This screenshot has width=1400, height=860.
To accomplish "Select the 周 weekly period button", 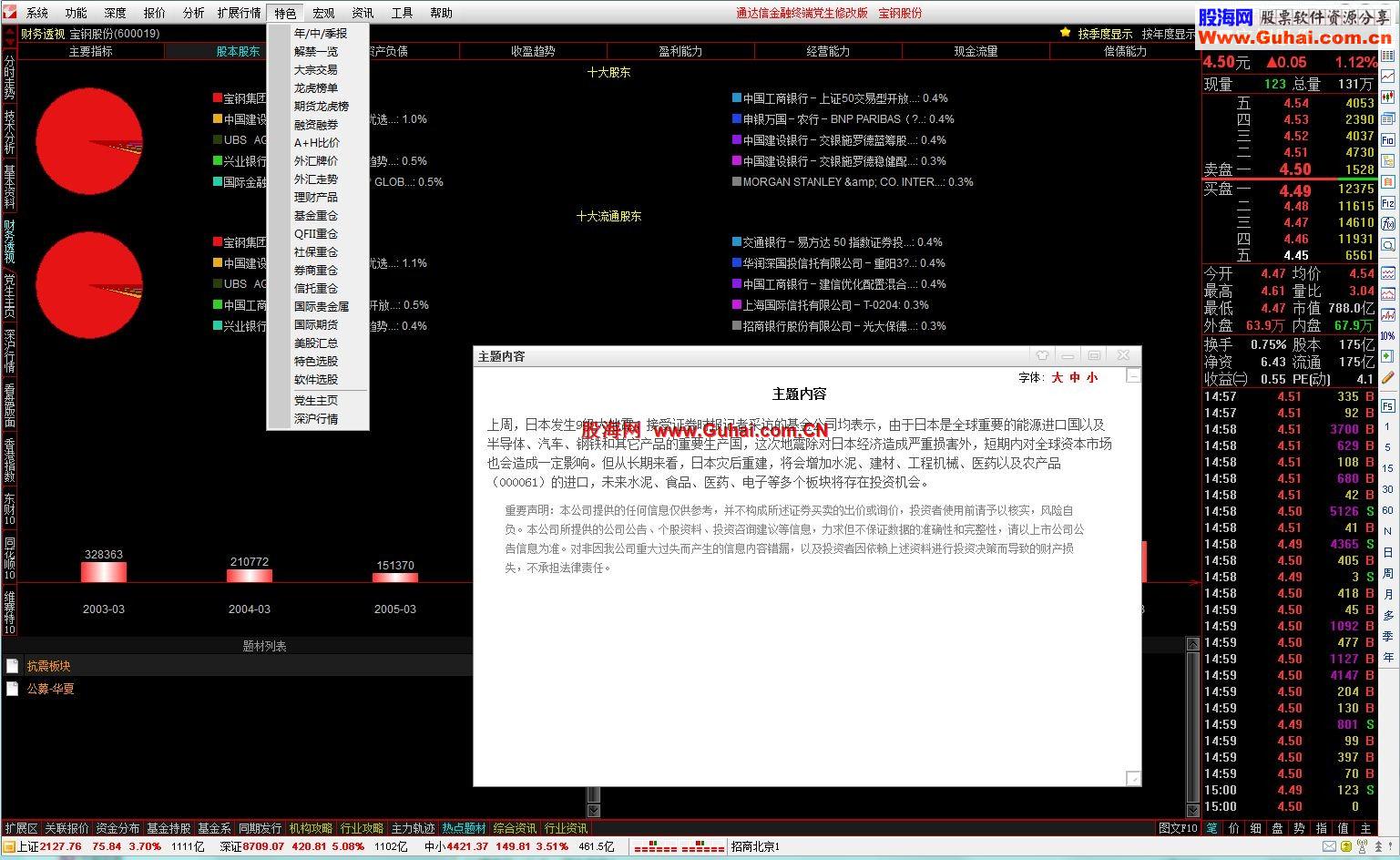I will click(x=1388, y=573).
